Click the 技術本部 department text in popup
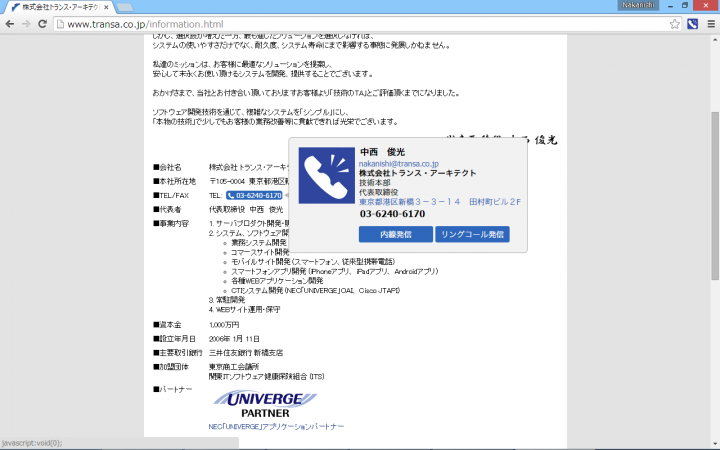 tap(375, 182)
